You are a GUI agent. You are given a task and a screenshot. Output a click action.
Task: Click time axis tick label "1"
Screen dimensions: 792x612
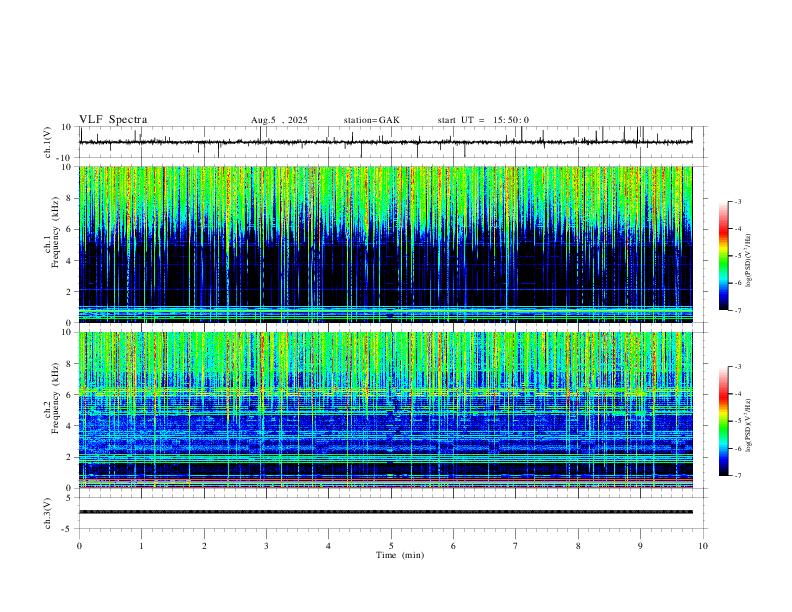(141, 546)
